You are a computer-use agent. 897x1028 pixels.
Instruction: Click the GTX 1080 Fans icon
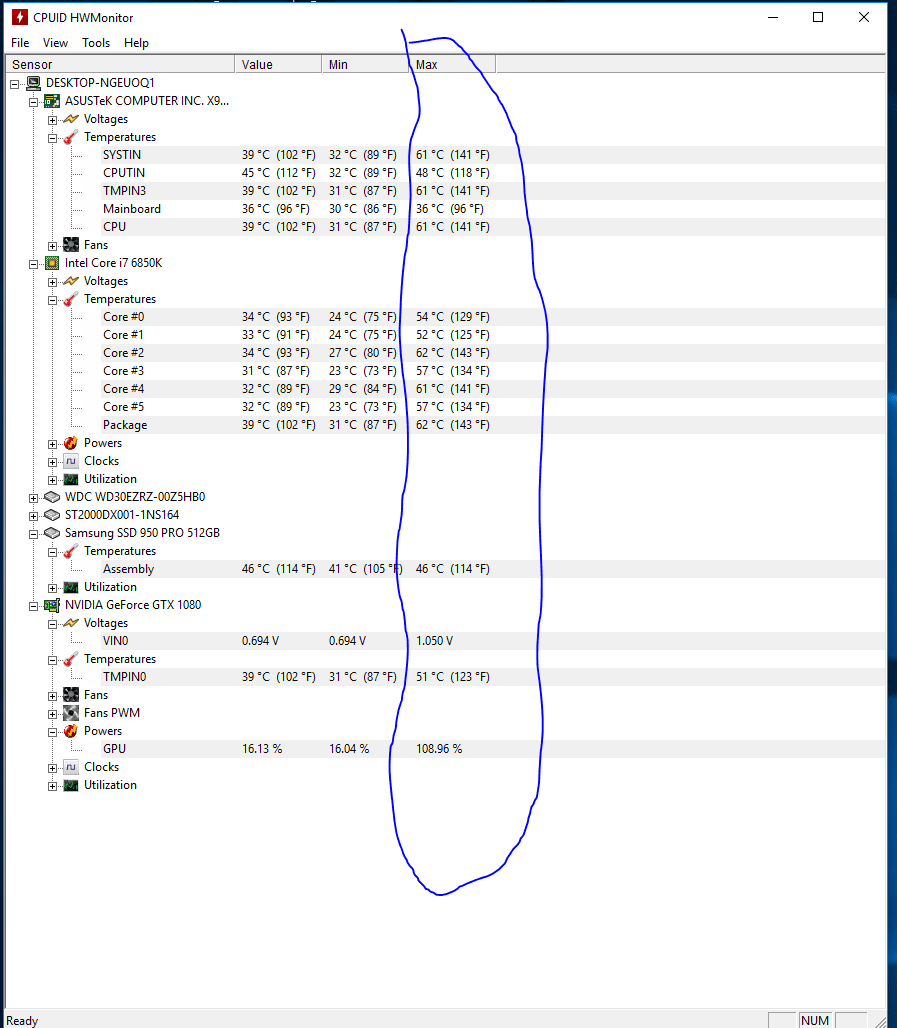click(x=71, y=694)
